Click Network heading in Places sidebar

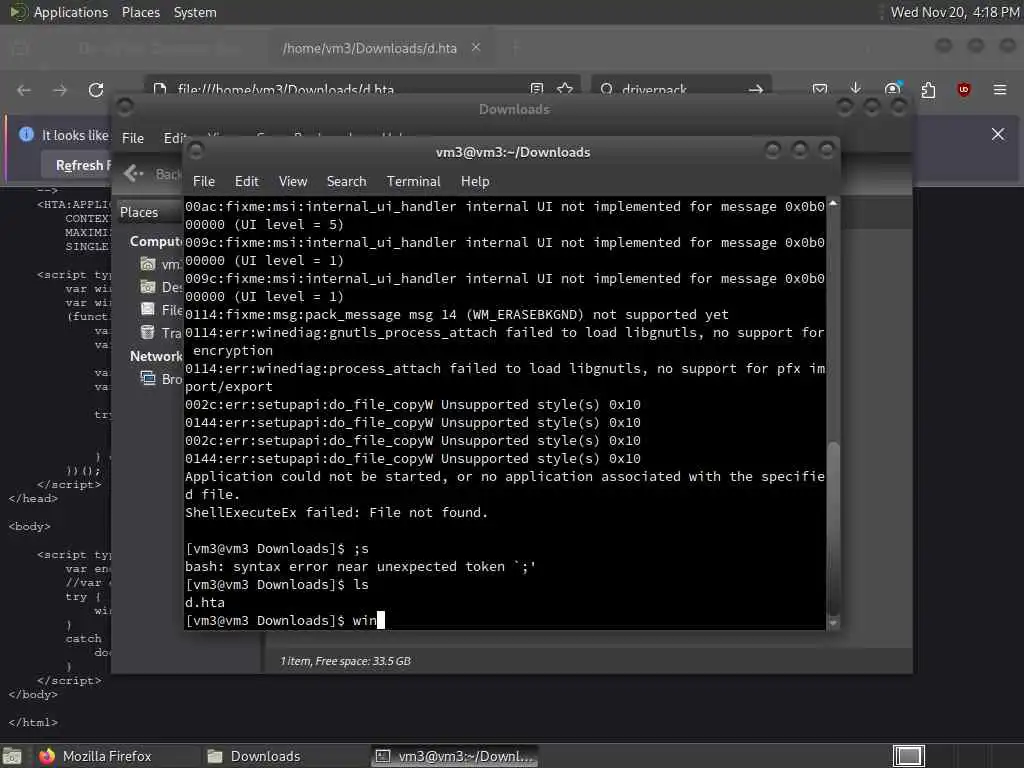tap(156, 356)
